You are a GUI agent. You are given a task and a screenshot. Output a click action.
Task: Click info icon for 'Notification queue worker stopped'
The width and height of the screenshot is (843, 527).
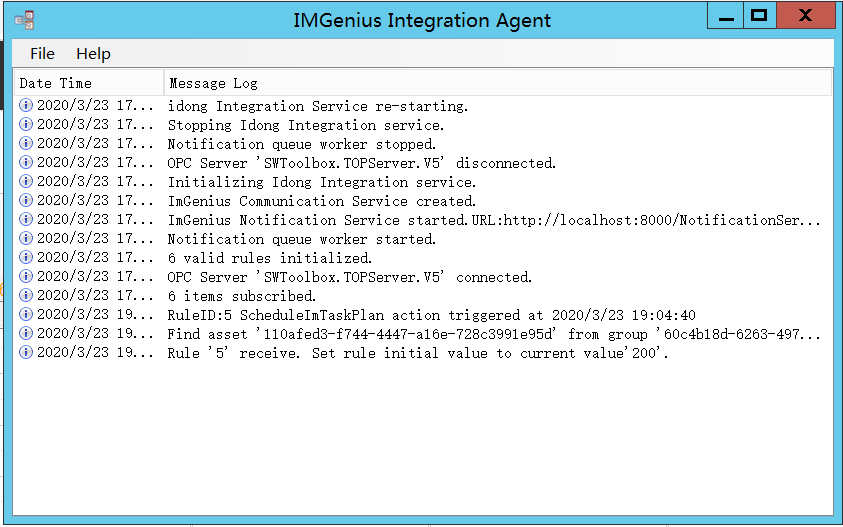[x=26, y=144]
